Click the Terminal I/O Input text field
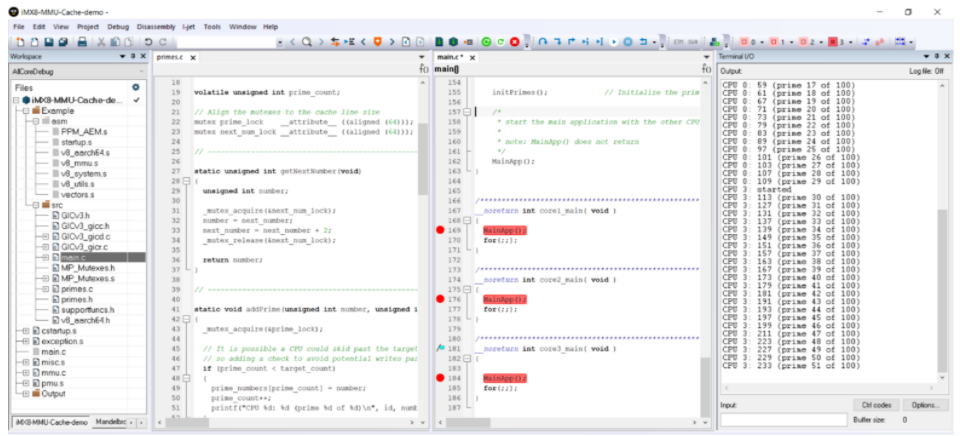 pos(783,420)
